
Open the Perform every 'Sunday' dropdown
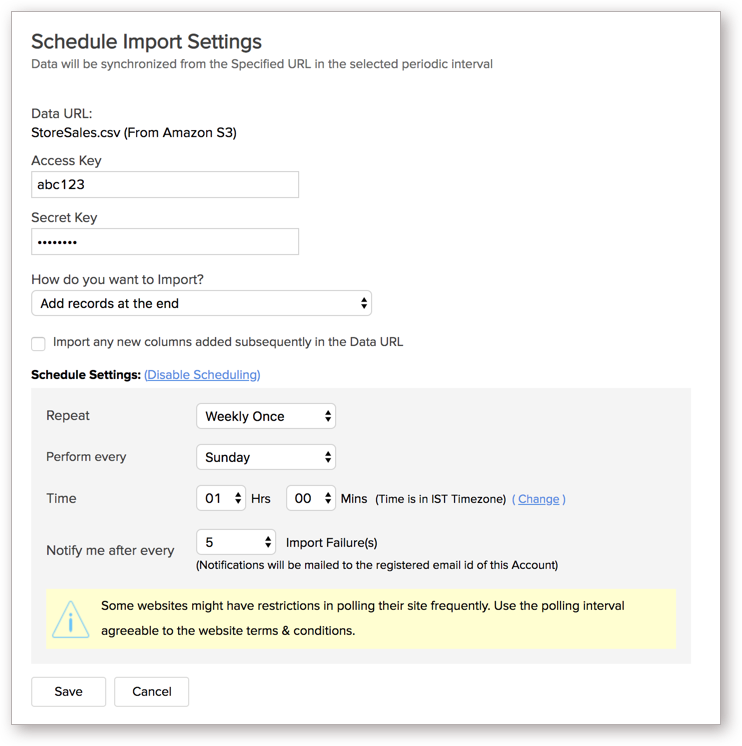click(x=266, y=457)
